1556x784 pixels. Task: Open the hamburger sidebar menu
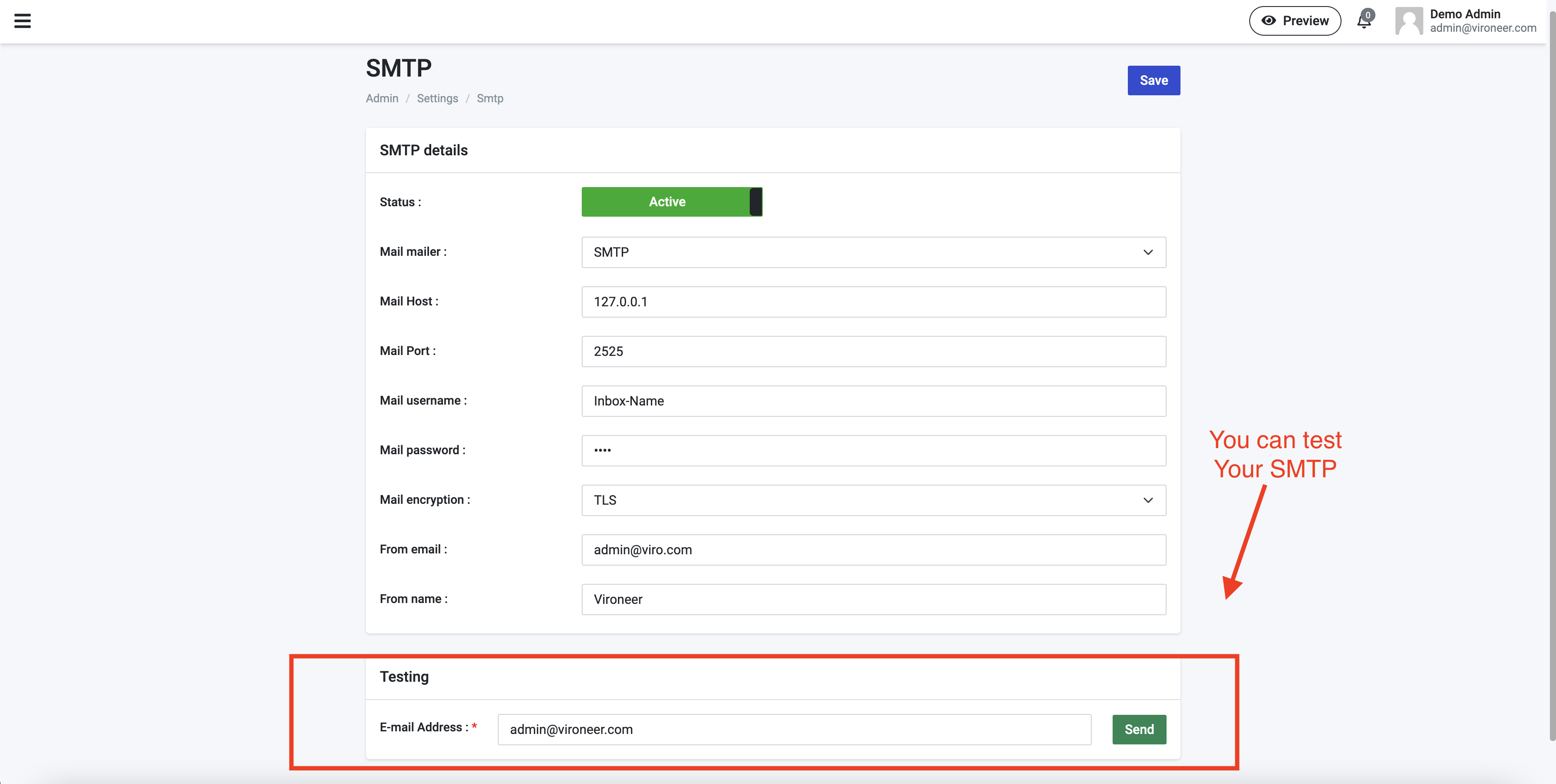click(x=22, y=21)
